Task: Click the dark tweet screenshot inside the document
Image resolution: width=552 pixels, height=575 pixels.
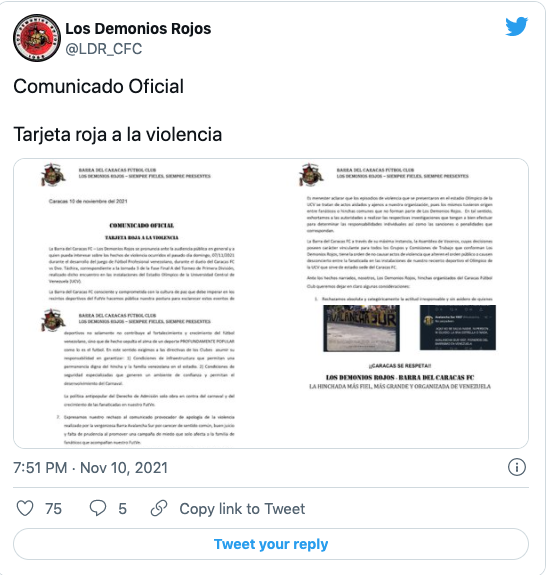Action: (458, 327)
